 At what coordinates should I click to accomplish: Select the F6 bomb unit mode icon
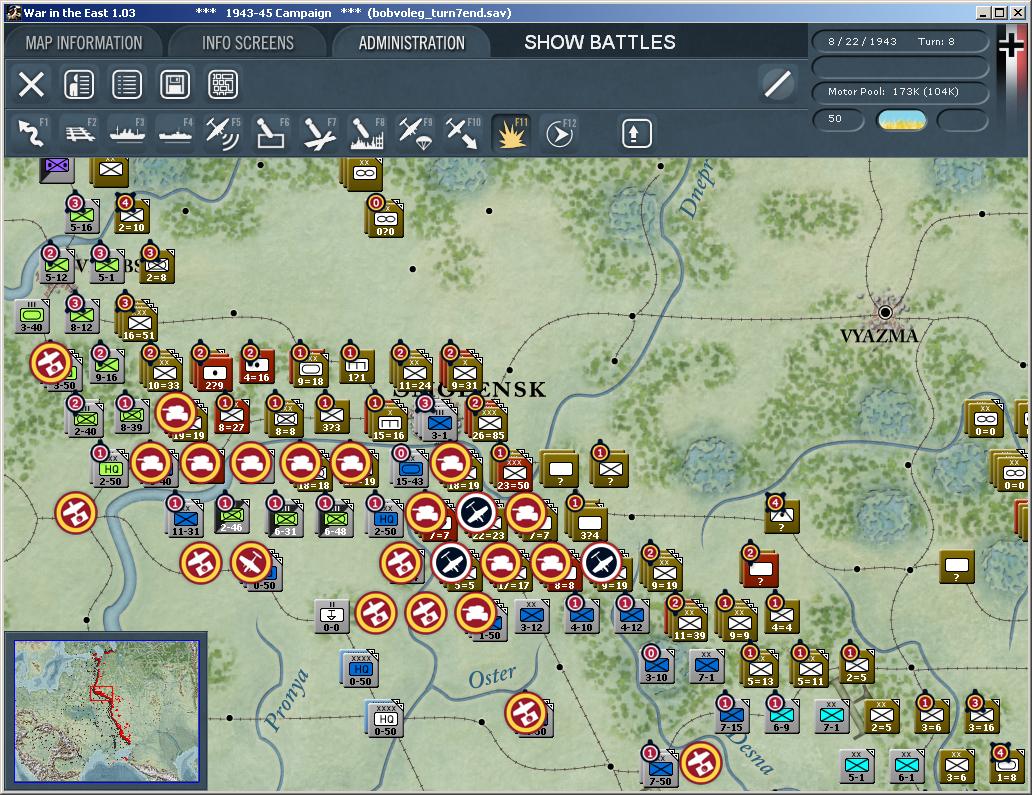[x=272, y=132]
